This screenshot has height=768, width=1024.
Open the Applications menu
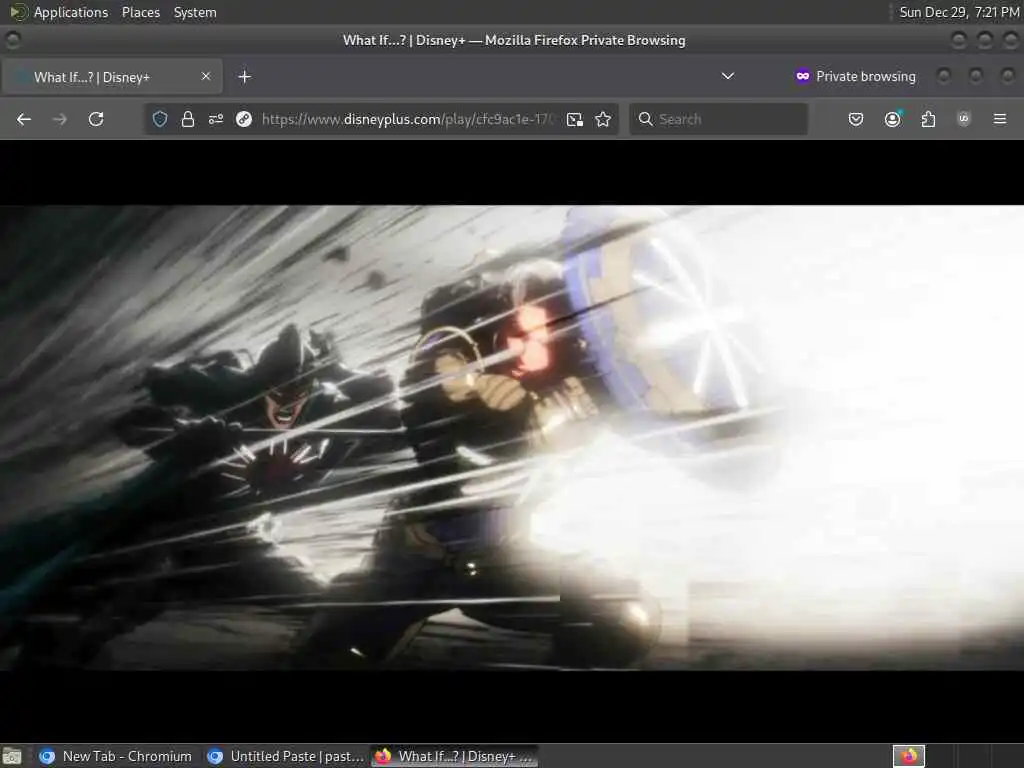(71, 12)
